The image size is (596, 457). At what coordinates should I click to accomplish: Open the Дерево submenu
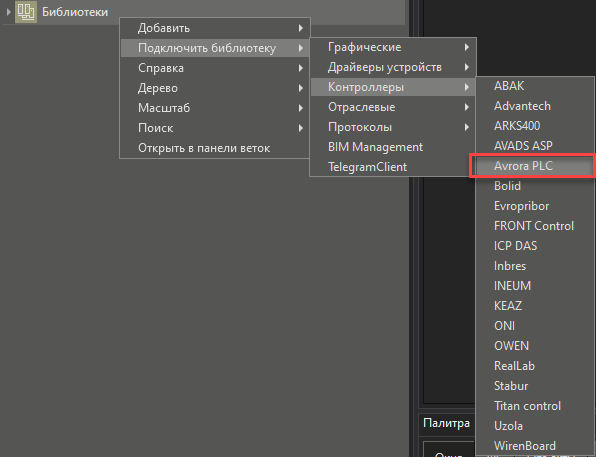tap(215, 88)
